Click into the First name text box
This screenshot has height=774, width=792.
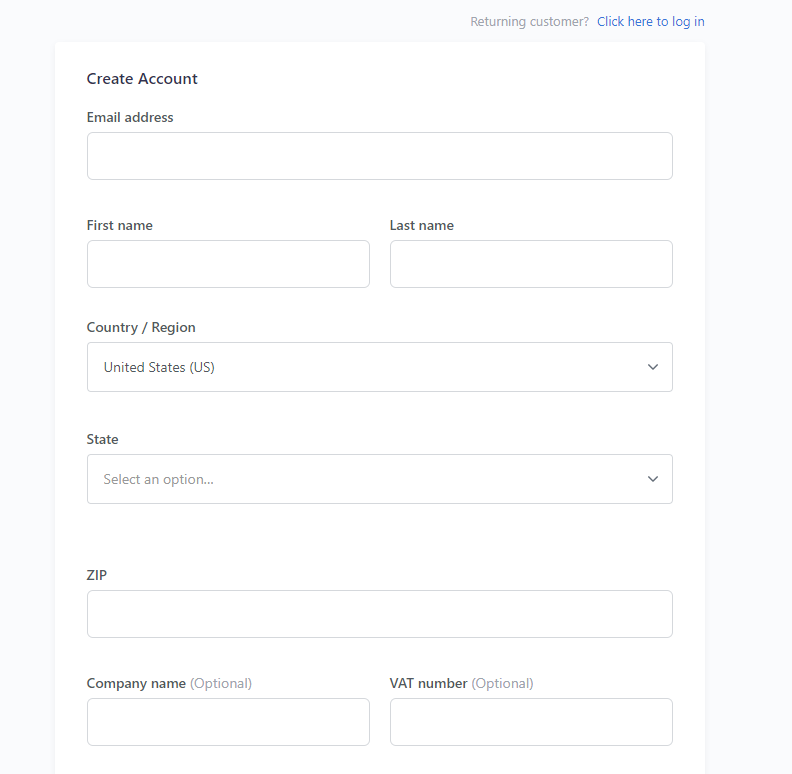228,264
